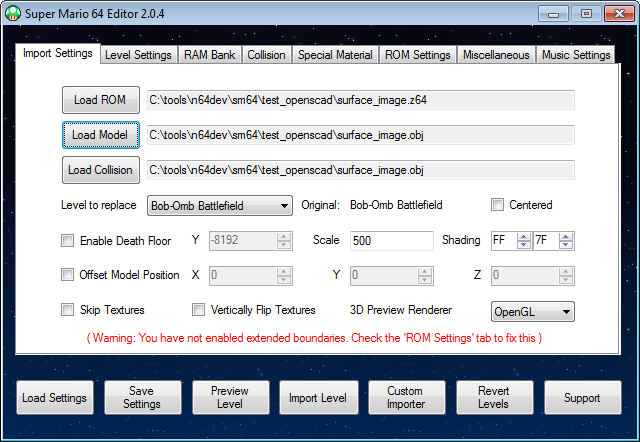Go to the Collision tab
This screenshot has width=640, height=442.
(x=268, y=55)
